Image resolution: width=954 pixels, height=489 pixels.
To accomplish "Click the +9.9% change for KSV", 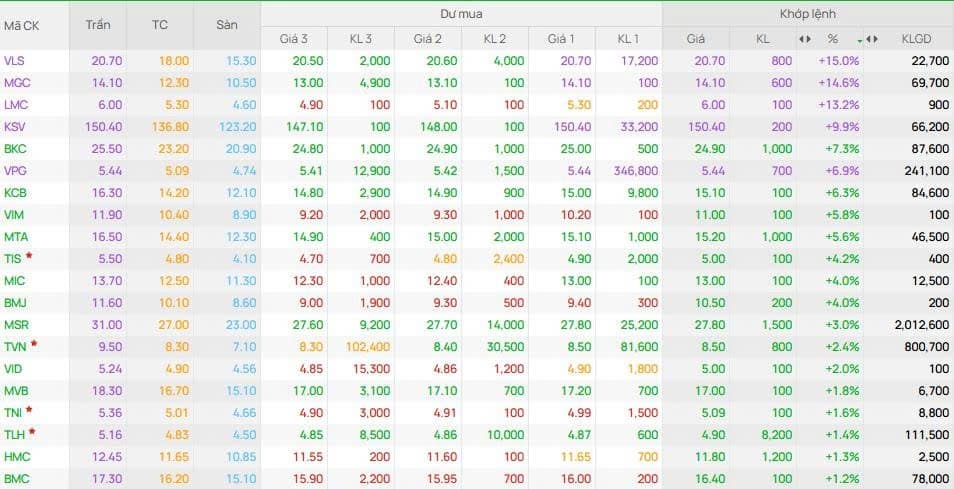I will [x=844, y=127].
